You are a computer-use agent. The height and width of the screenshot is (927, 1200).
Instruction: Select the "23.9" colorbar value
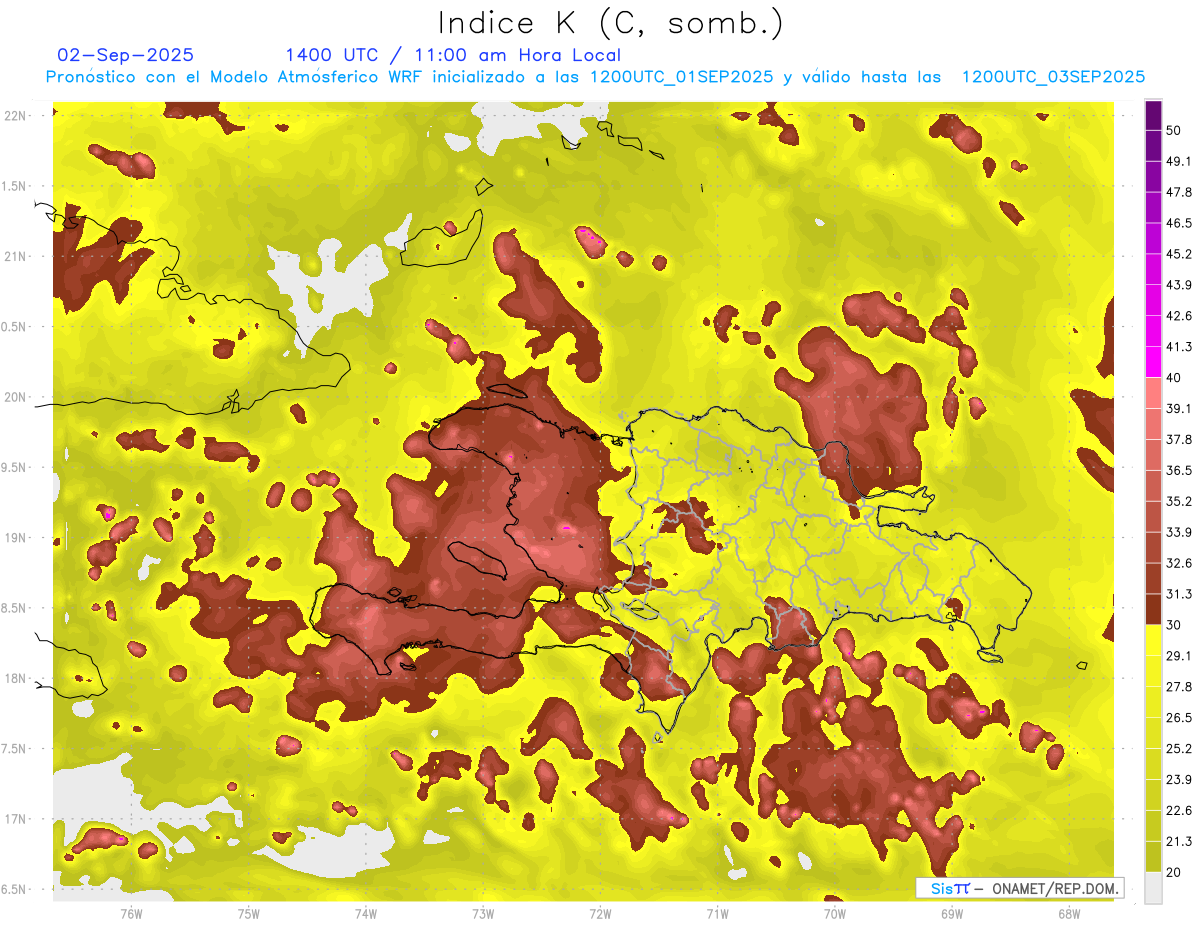(1178, 780)
